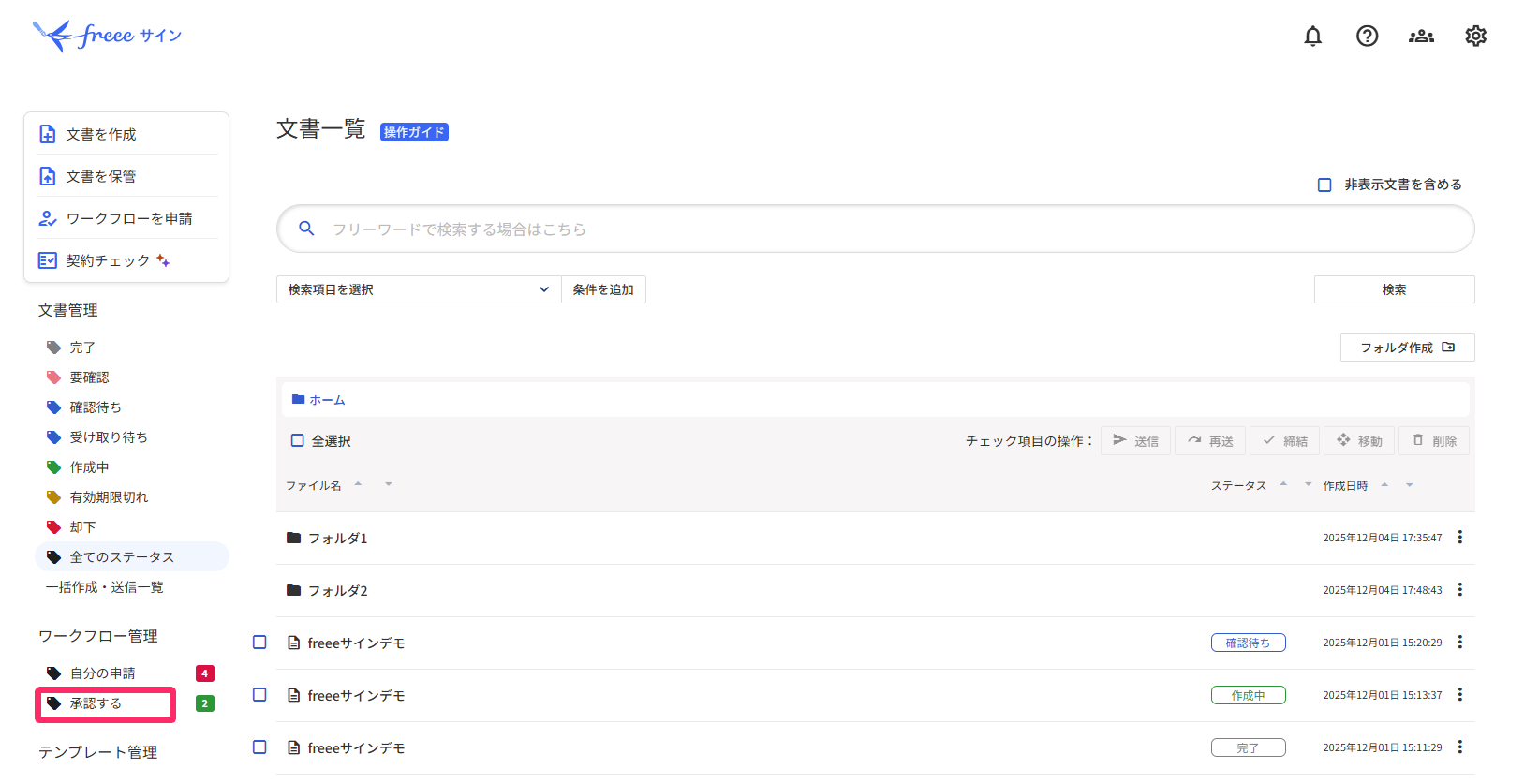Open more options for 作成中 document row

click(1460, 695)
